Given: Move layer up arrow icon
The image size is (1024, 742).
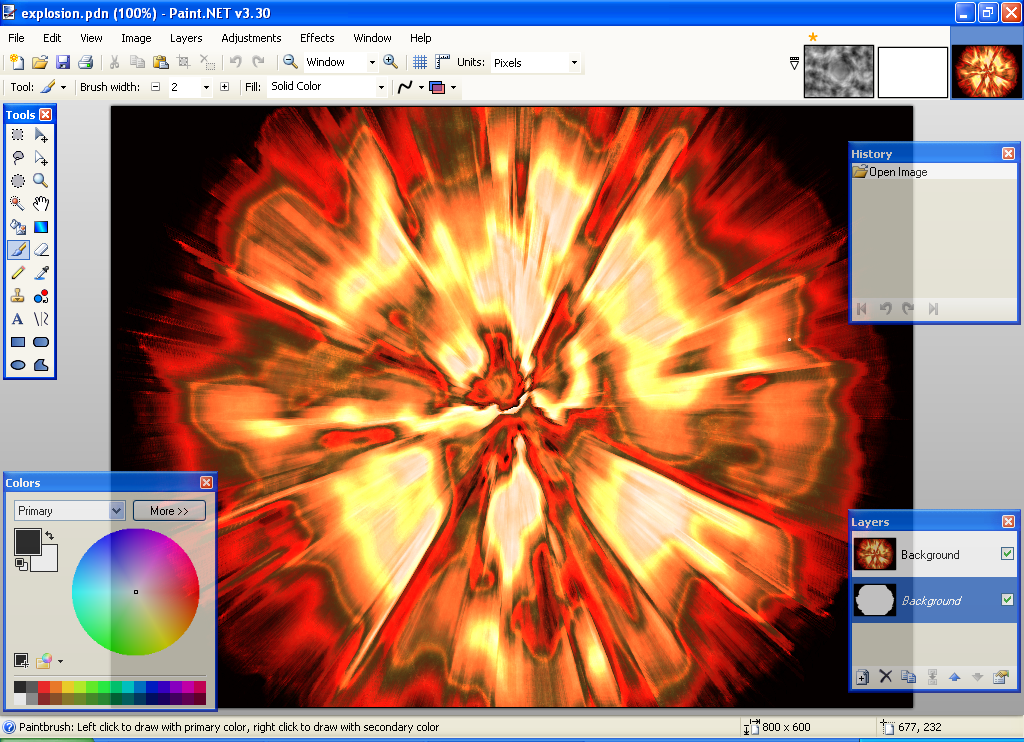Looking at the screenshot, I should point(954,677).
